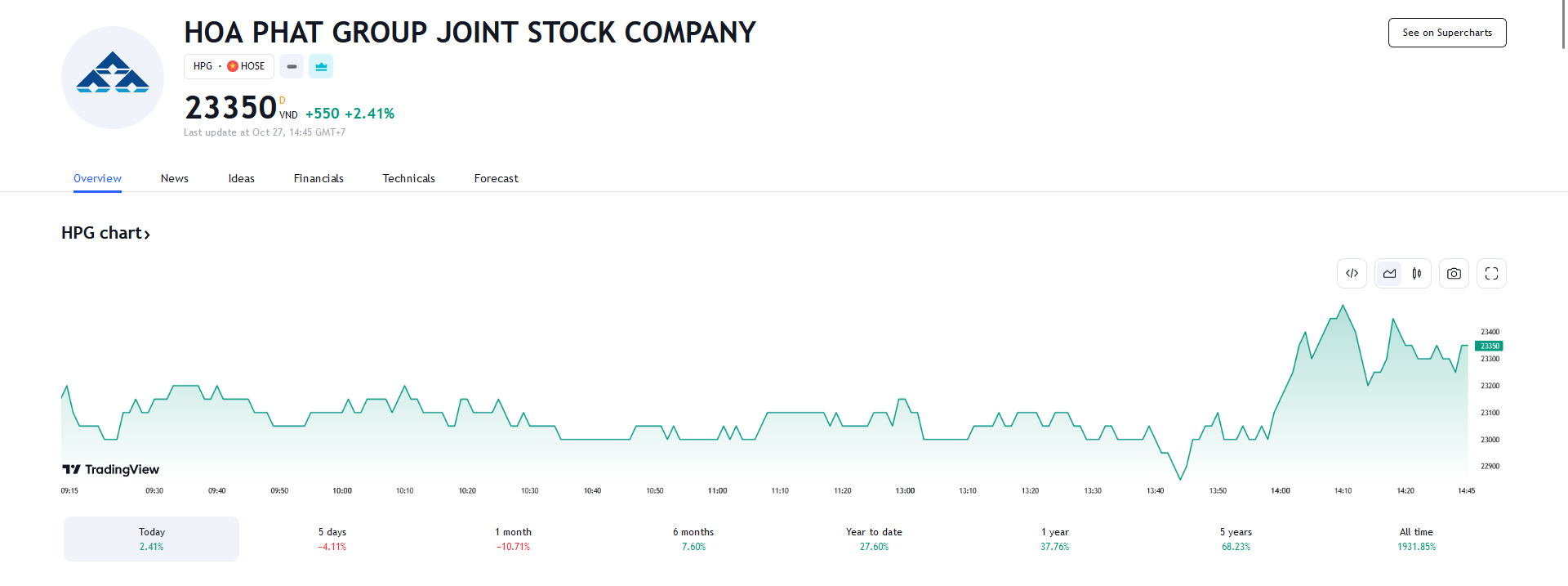Image resolution: width=1568 pixels, height=586 pixels.
Task: Select the 1 month time range
Action: [x=513, y=539]
